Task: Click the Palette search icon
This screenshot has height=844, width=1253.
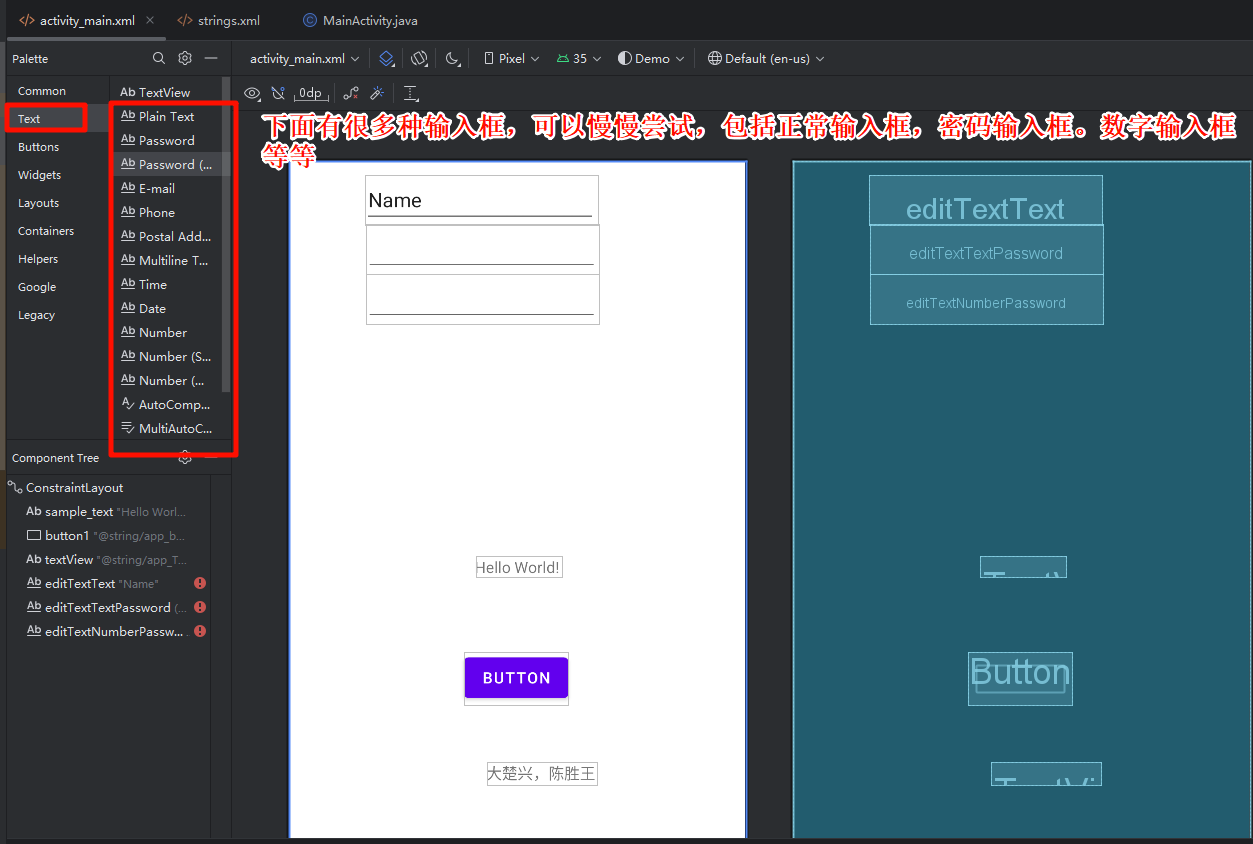Action: click(x=159, y=59)
